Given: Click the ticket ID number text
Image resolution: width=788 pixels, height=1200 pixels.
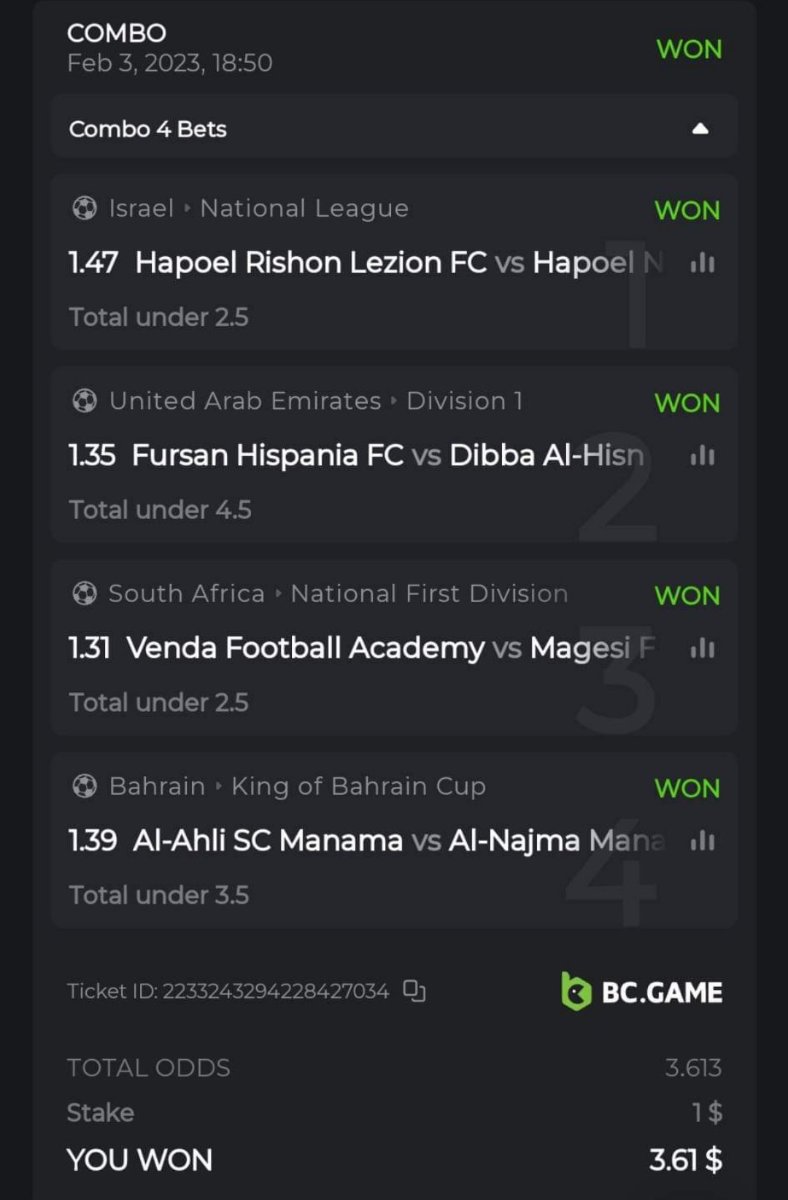Looking at the screenshot, I should pos(275,992).
